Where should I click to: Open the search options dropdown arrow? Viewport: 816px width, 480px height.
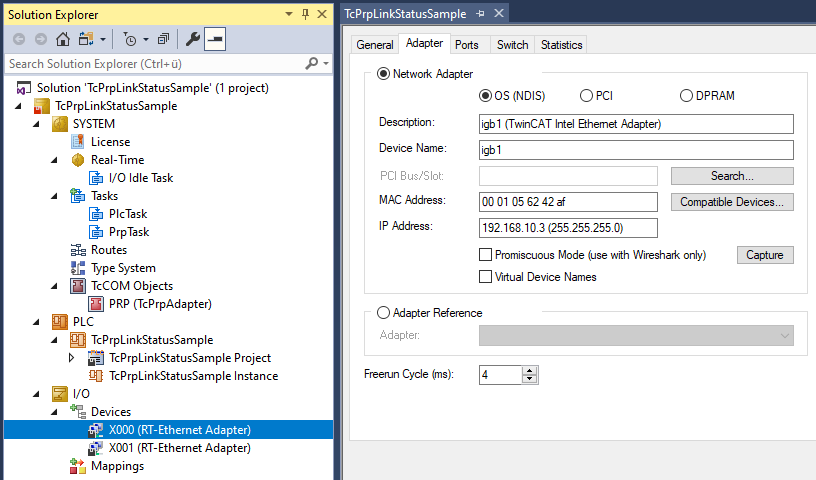point(326,64)
